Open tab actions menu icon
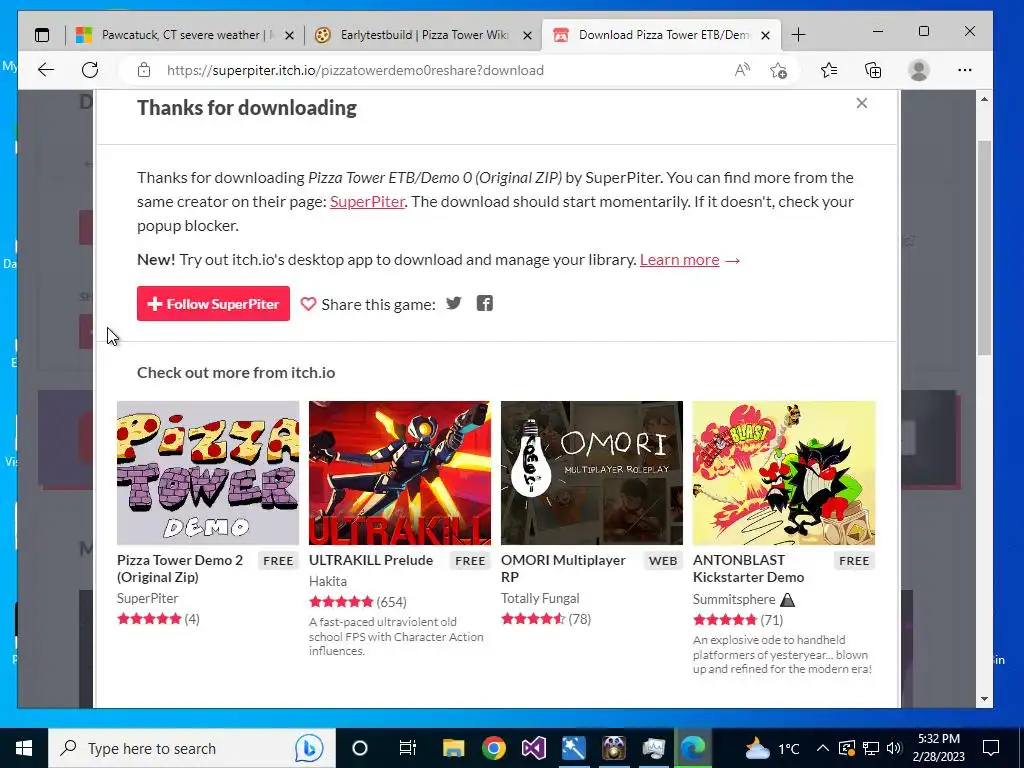Screen dimensions: 1024x768 tap(42, 35)
